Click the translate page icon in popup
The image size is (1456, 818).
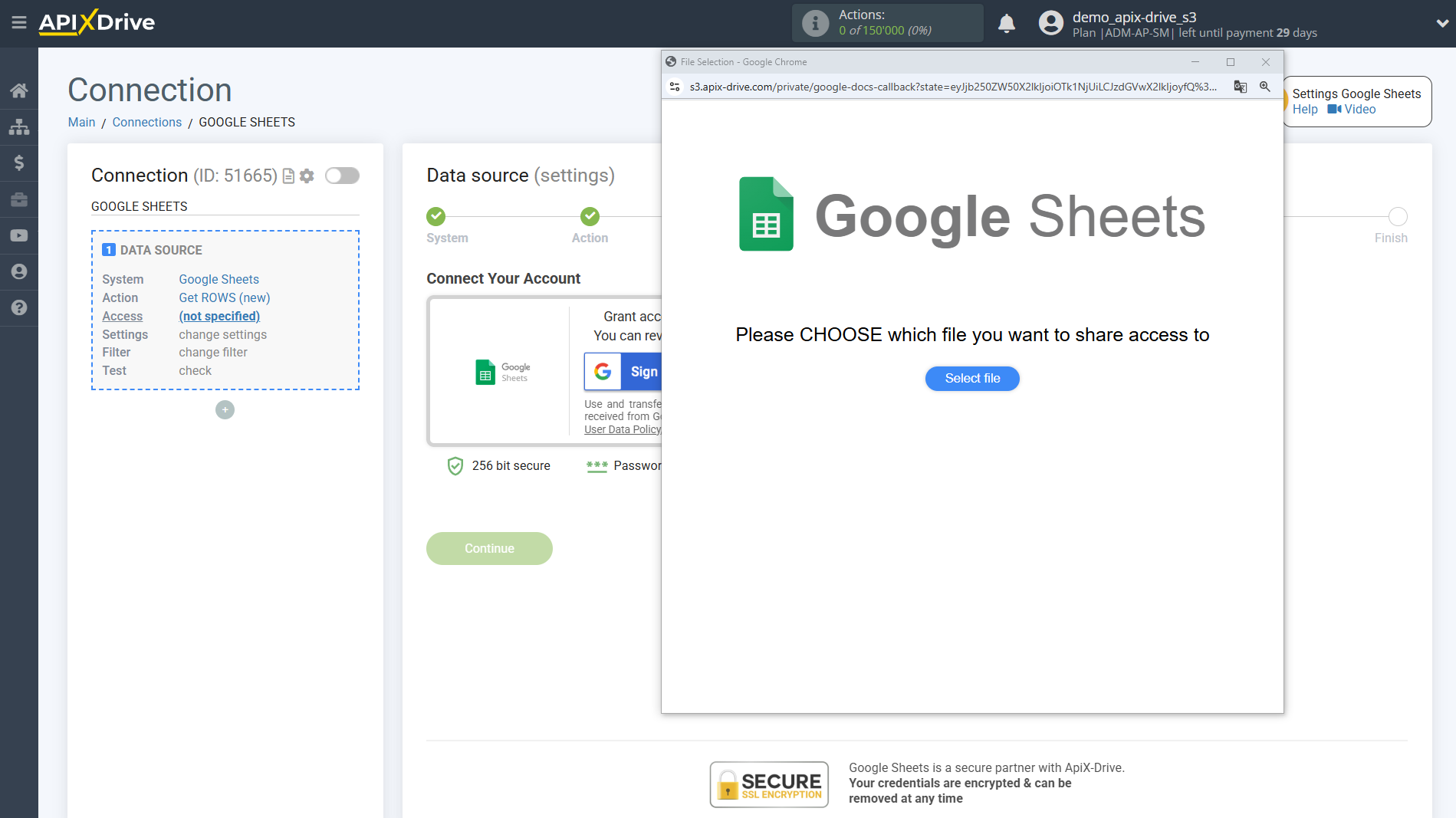pos(1240,87)
